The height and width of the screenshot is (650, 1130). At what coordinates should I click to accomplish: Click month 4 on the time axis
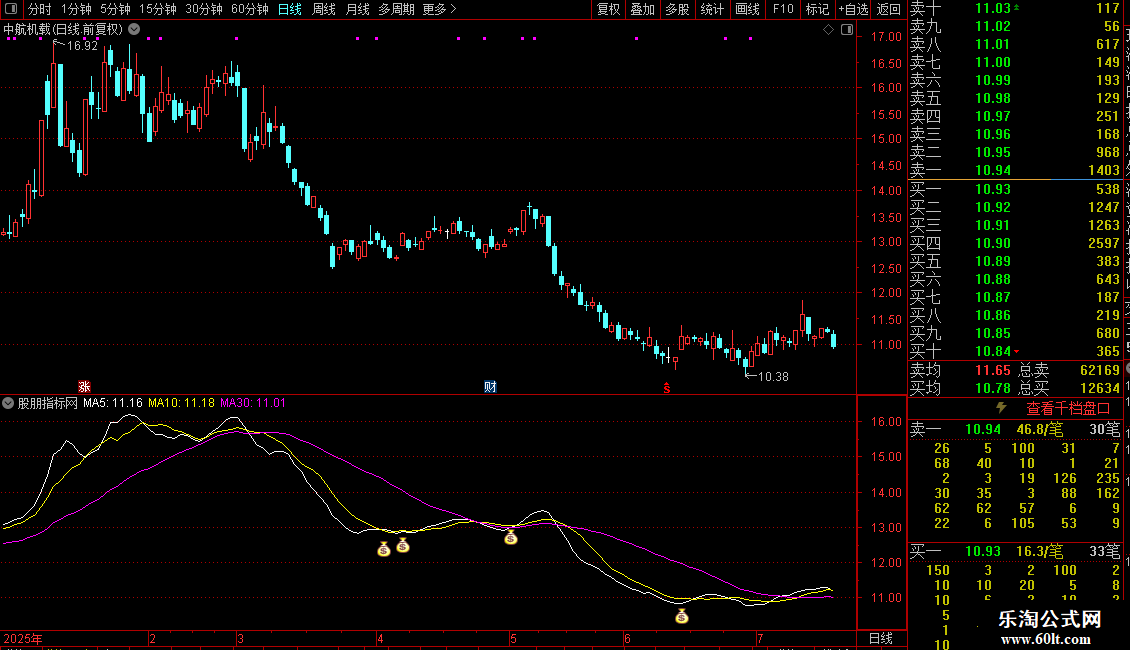click(381, 638)
